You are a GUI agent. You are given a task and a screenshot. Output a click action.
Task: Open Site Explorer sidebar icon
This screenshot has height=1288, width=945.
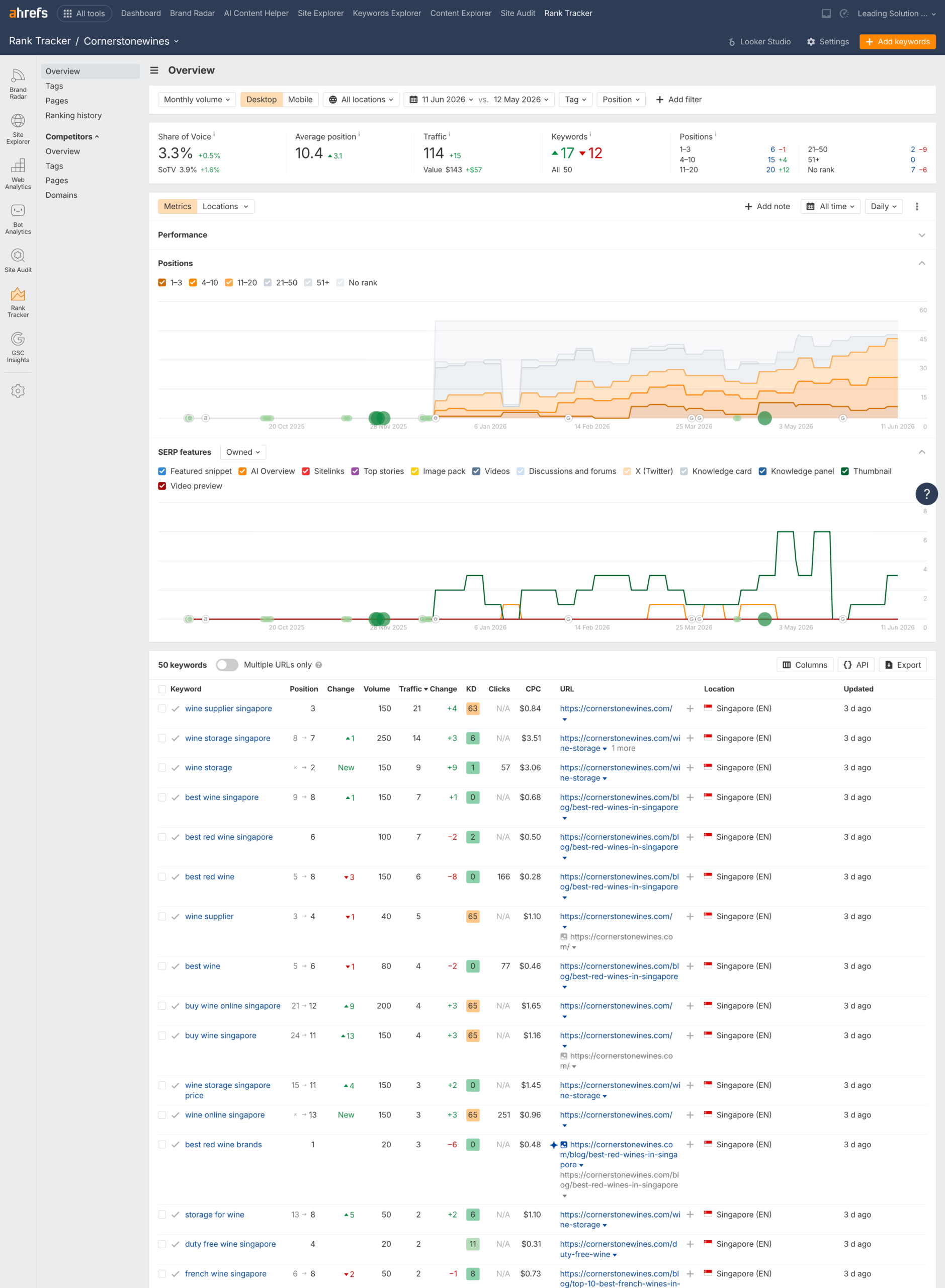tap(18, 129)
